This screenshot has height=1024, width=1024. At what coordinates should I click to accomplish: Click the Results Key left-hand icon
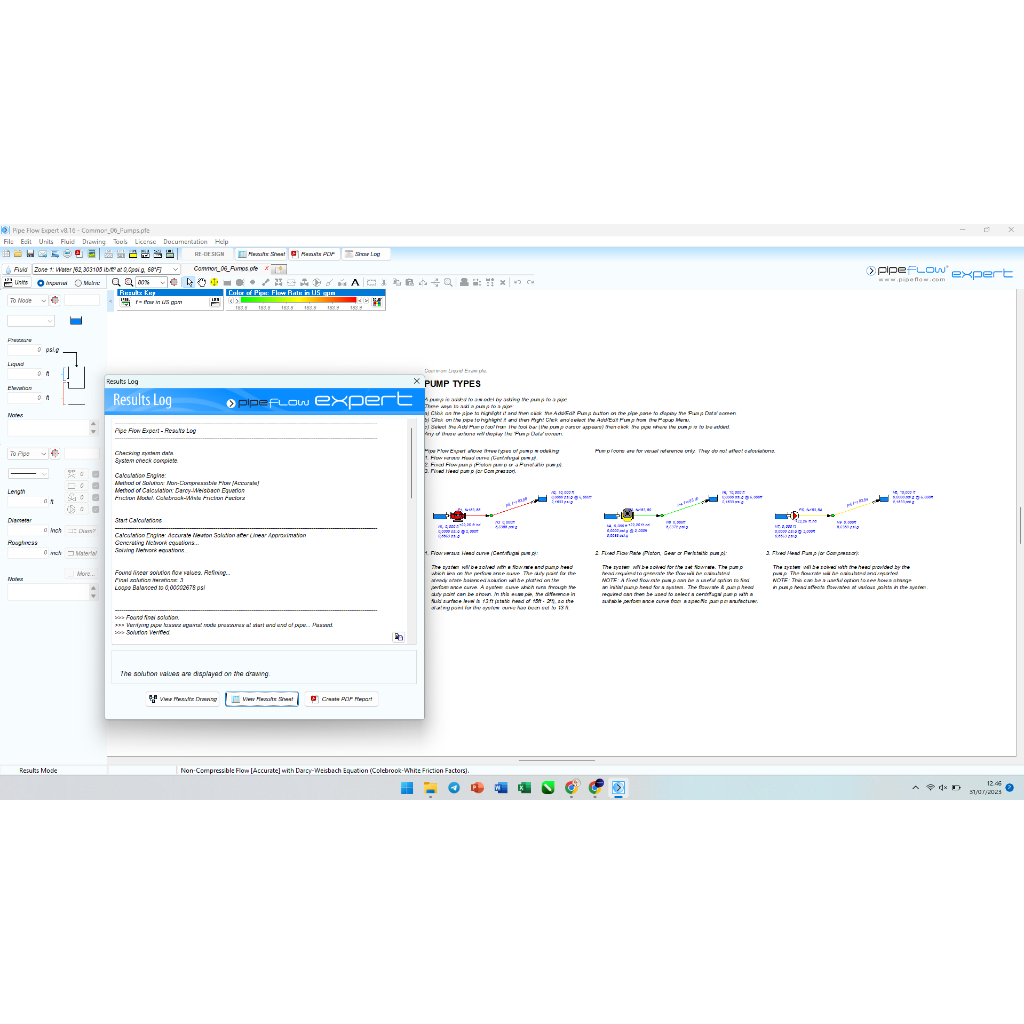pos(125,302)
